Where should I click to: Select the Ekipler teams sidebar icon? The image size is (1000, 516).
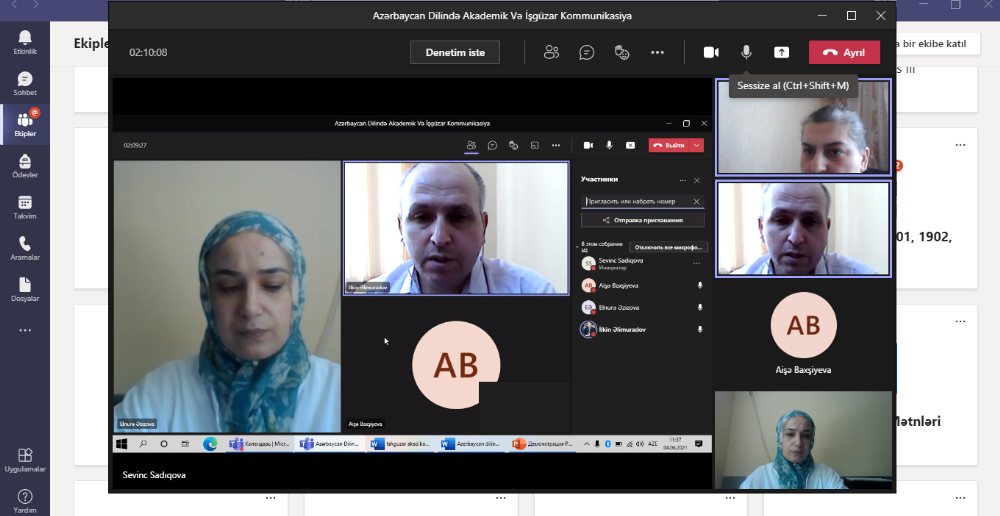25,124
